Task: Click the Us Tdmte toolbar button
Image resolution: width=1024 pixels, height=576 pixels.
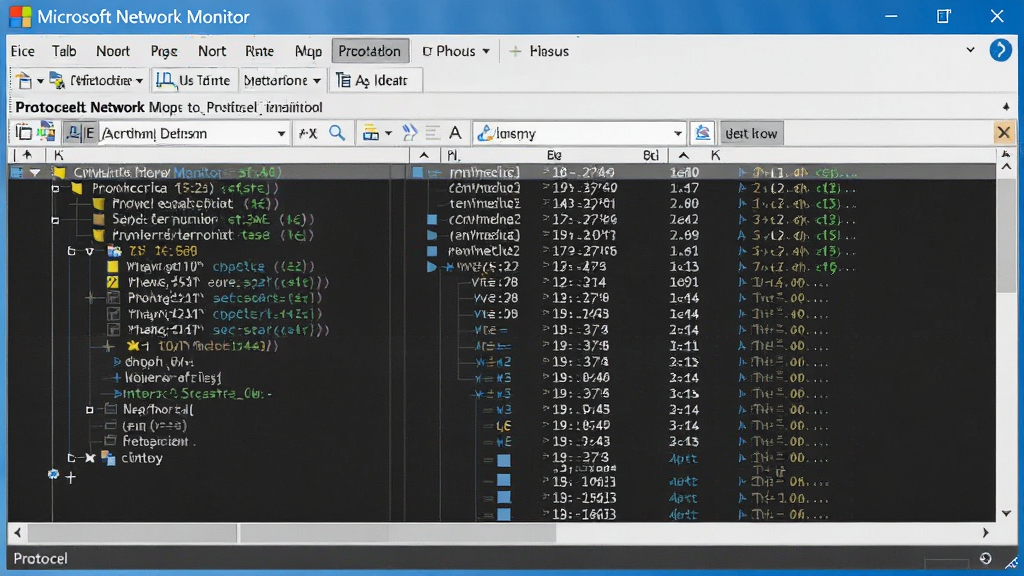Action: point(194,80)
